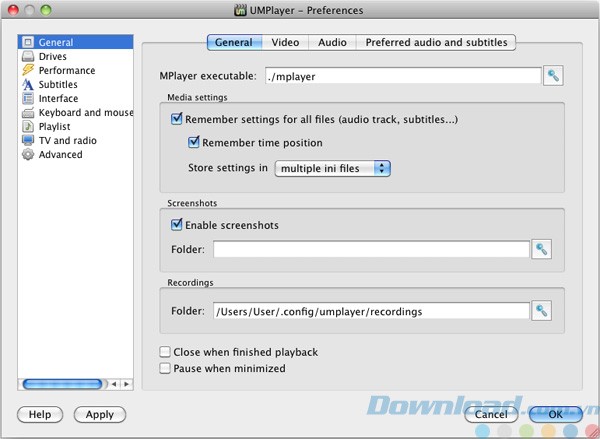
Task: Browse for the screenshots folder
Action: [x=542, y=250]
